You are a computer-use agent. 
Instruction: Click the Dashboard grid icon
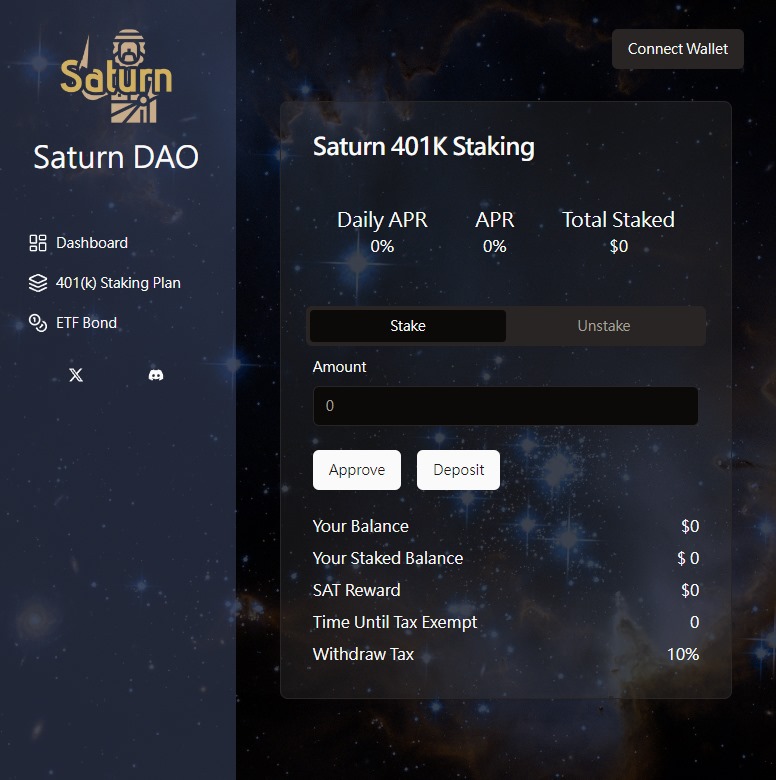click(38, 243)
